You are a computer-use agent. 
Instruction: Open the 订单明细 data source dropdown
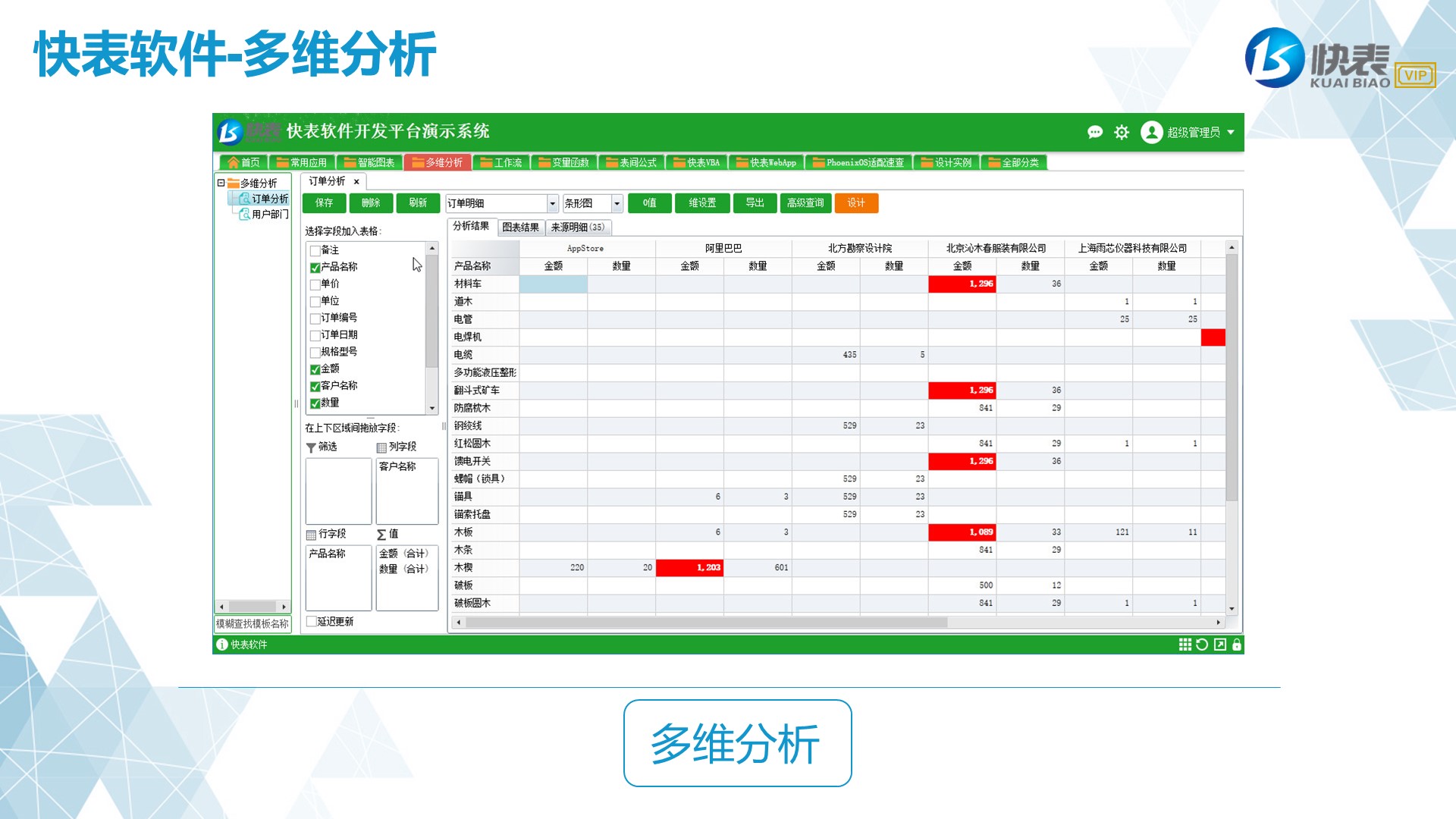click(x=552, y=203)
